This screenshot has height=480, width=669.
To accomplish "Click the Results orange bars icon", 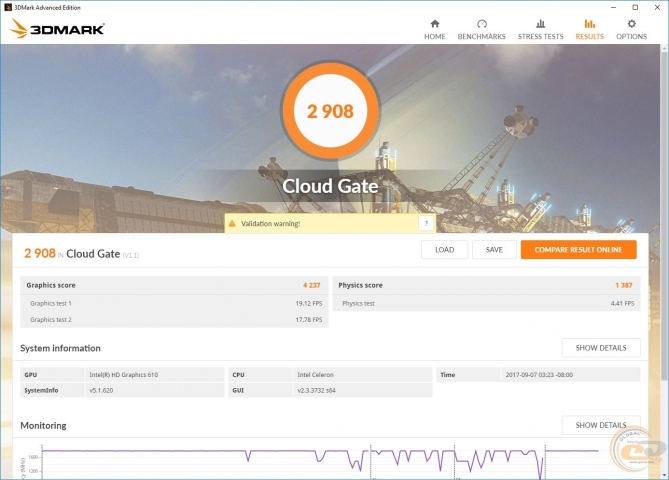I will tap(590, 23).
